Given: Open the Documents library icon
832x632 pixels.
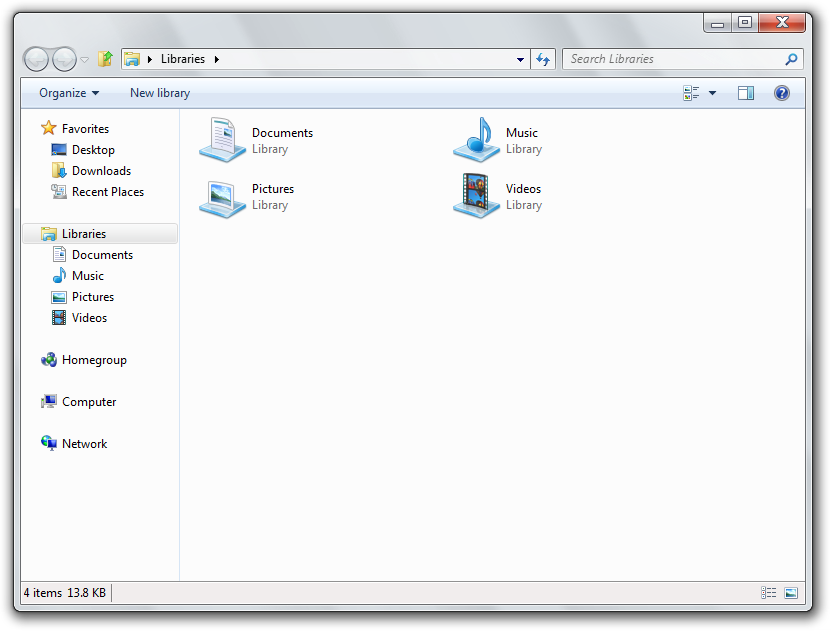Looking at the screenshot, I should tap(222, 139).
